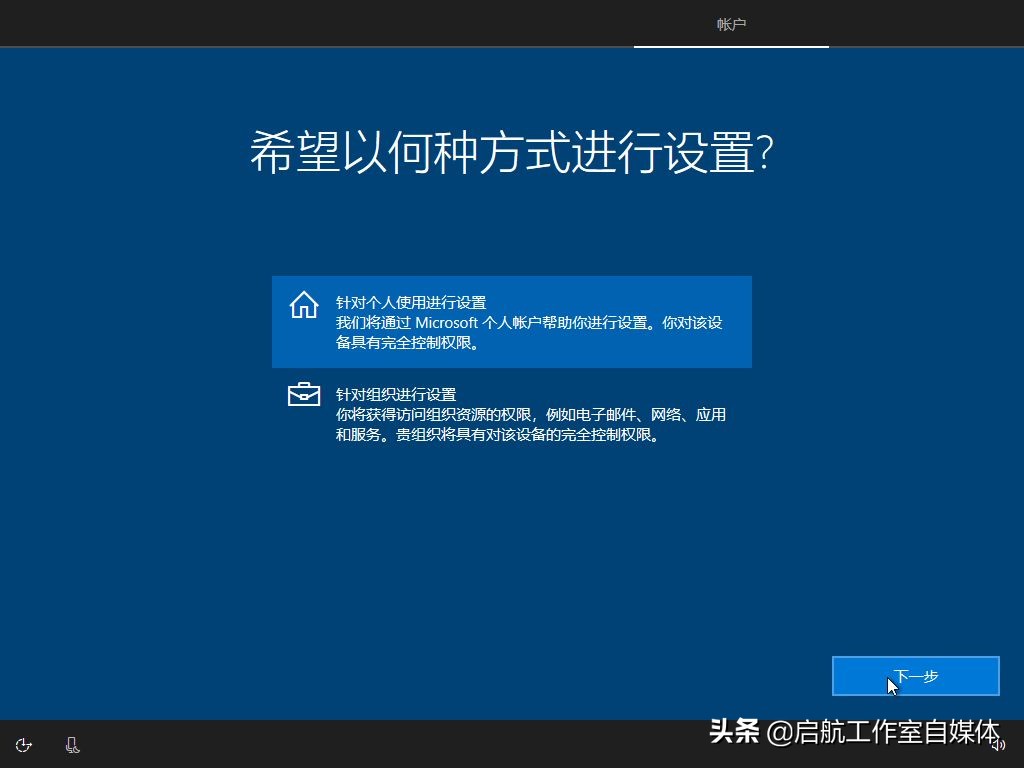Click the white underline beneath the 帐户 tab
The height and width of the screenshot is (768, 1024).
(x=731, y=47)
